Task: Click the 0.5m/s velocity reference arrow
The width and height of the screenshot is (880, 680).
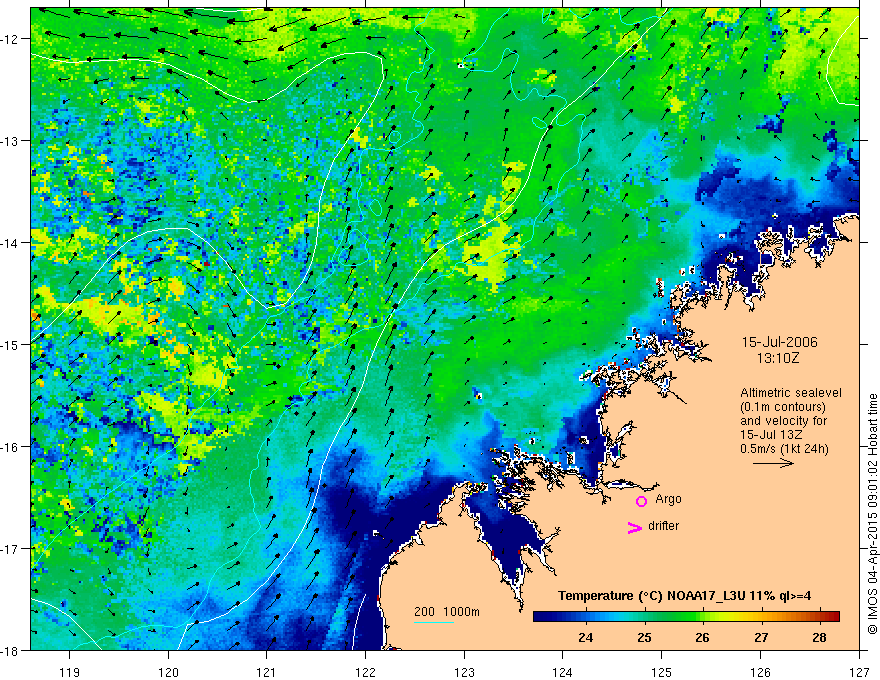Action: [773, 463]
